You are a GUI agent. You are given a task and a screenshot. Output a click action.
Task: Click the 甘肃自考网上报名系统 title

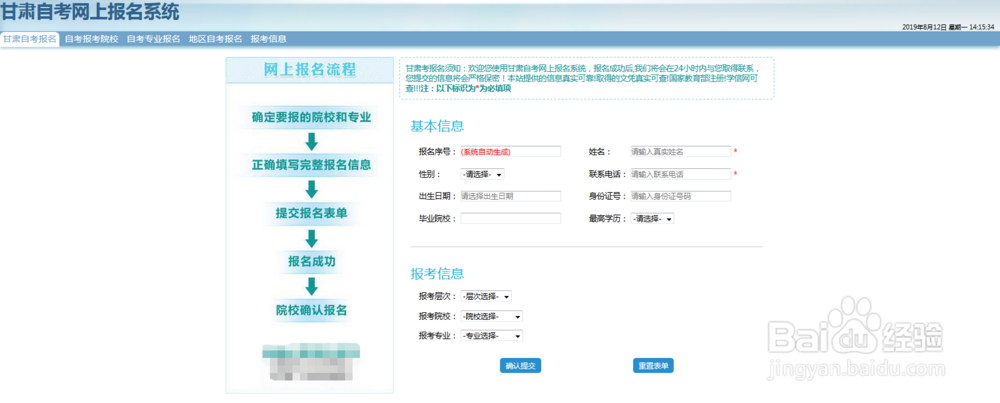pyautogui.click(x=90, y=11)
